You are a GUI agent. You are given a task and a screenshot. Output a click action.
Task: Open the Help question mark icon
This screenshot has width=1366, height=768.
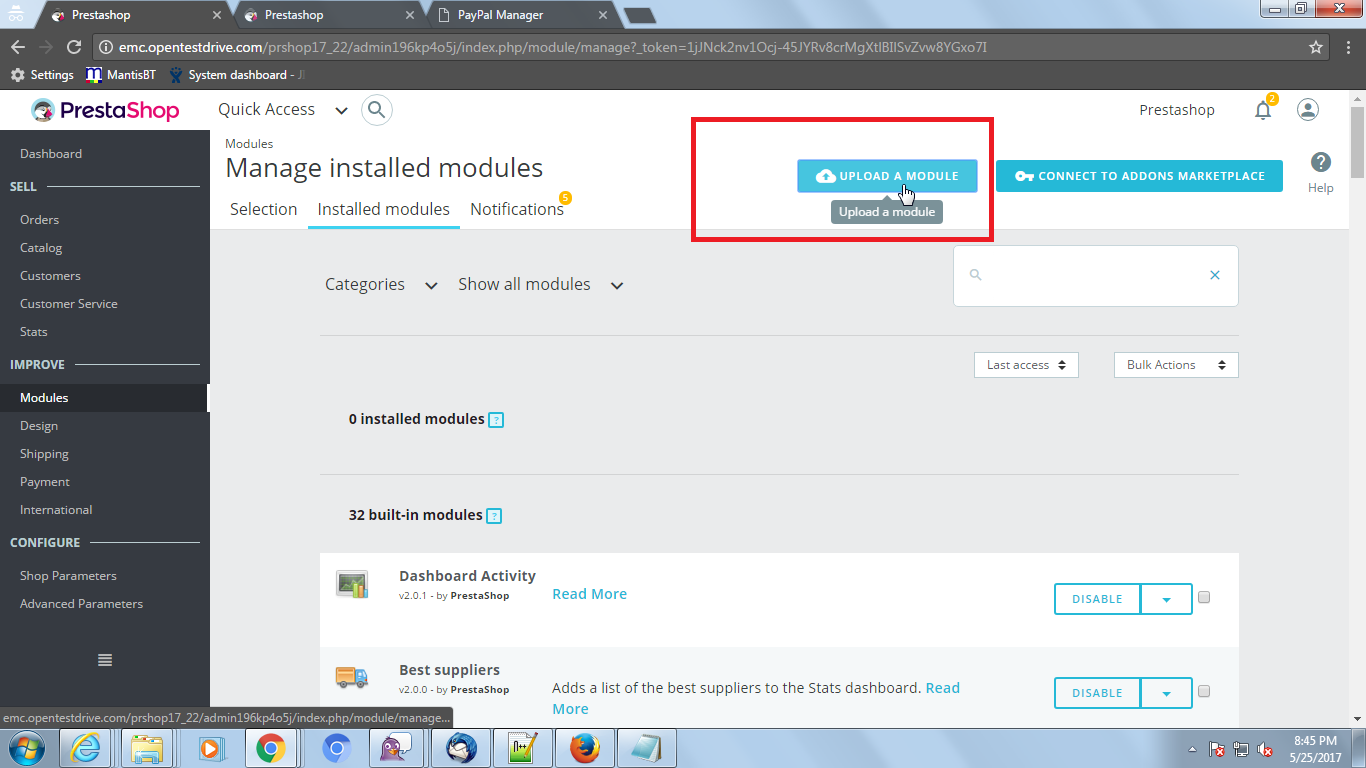coord(1320,162)
